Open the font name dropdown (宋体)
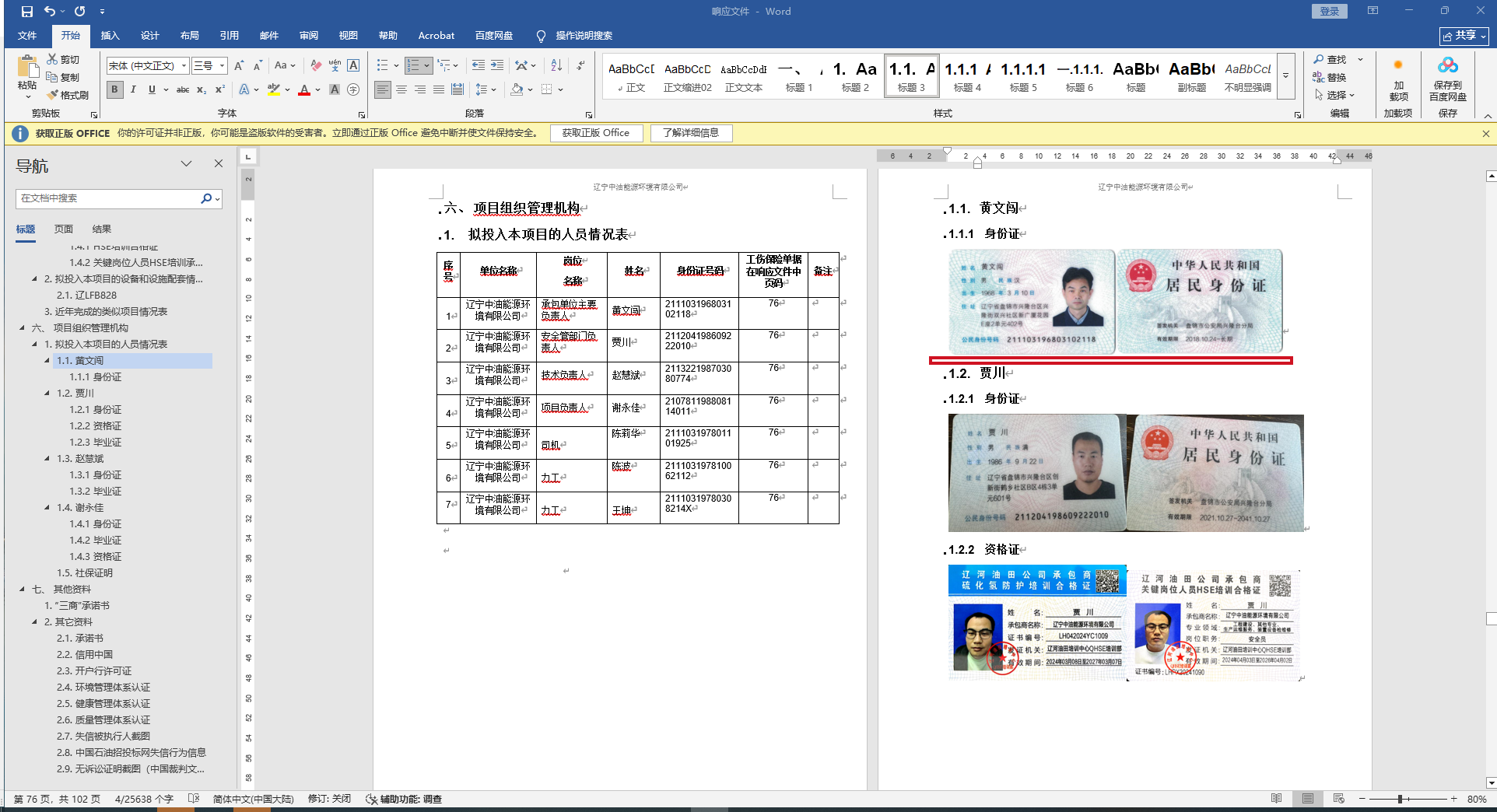This screenshot has width=1497, height=812. 184,66
